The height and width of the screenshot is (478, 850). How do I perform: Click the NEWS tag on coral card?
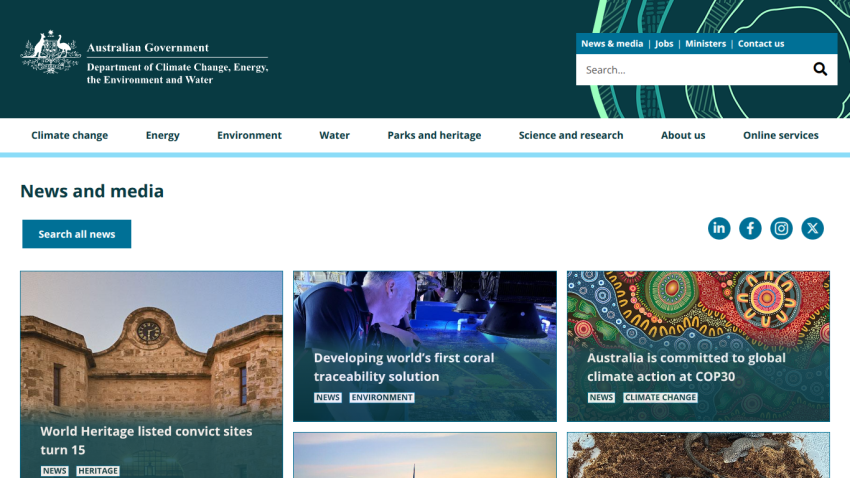click(x=328, y=397)
